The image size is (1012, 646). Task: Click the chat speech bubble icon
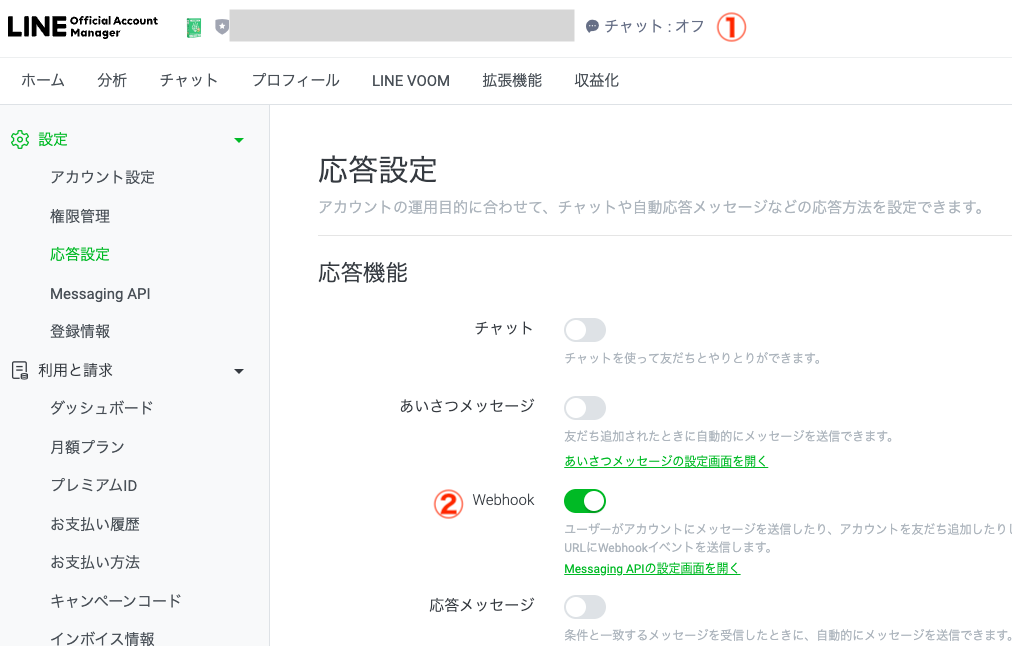pos(592,26)
